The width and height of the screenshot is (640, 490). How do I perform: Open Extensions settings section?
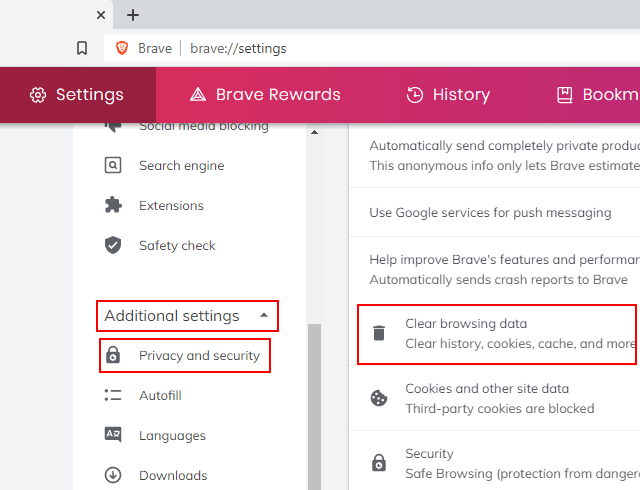(171, 205)
